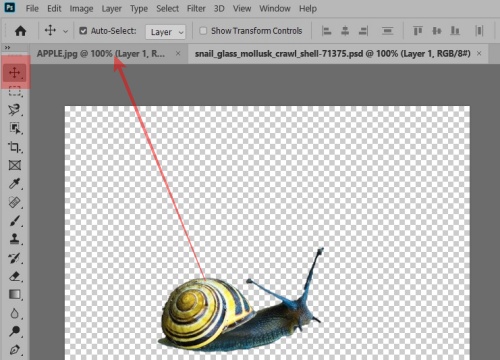Select the Lasso tool
The image size is (500, 360).
(15, 109)
